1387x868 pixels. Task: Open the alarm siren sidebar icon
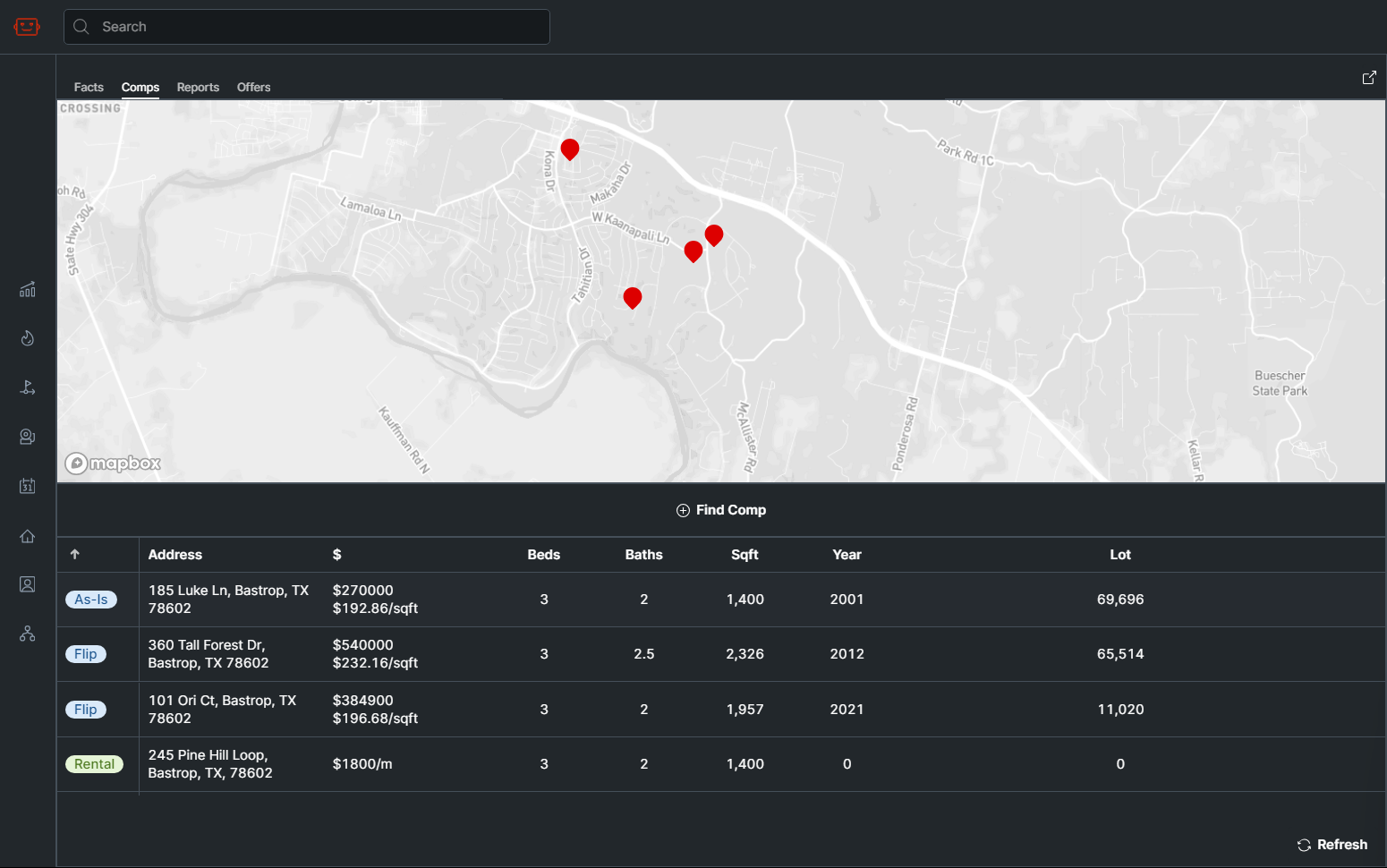pyautogui.click(x=28, y=437)
